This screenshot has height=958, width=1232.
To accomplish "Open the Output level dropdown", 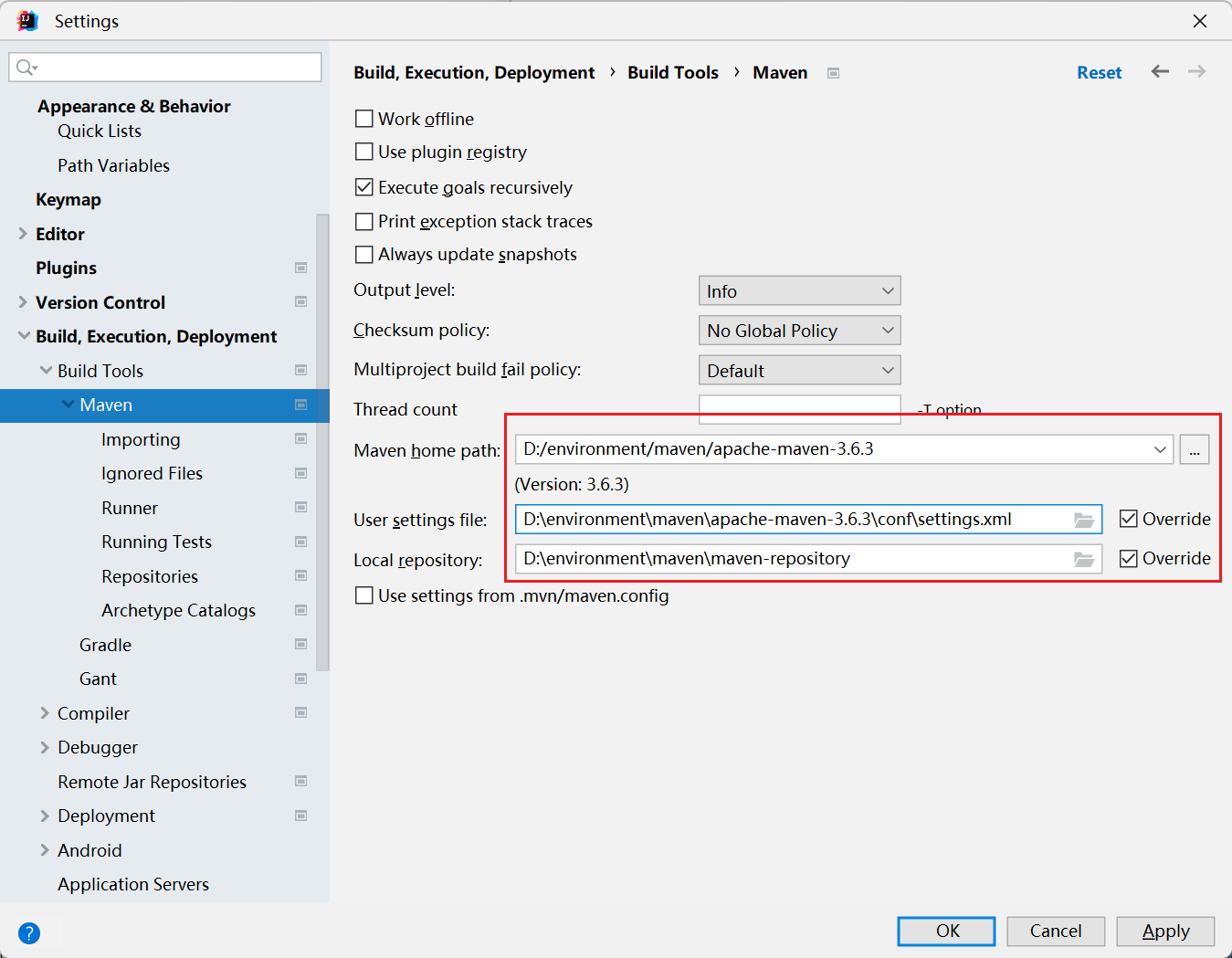I will (799, 291).
